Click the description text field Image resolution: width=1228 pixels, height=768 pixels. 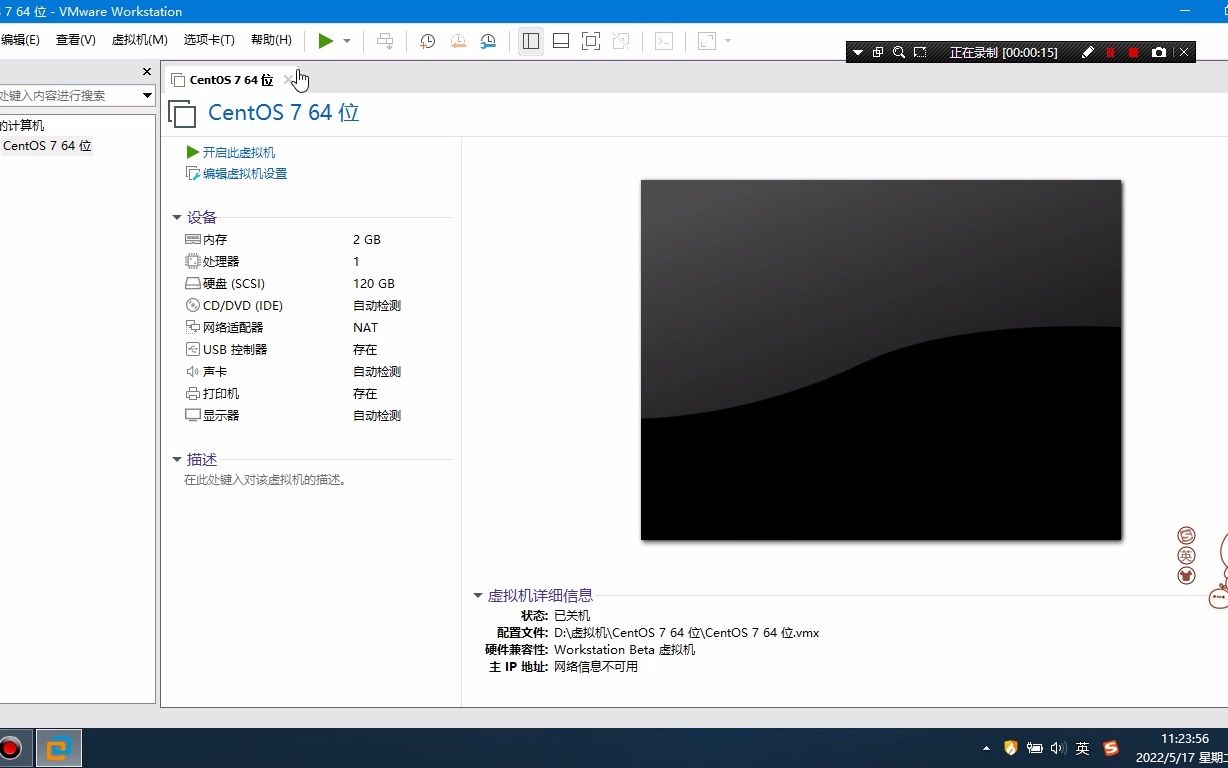coord(265,480)
